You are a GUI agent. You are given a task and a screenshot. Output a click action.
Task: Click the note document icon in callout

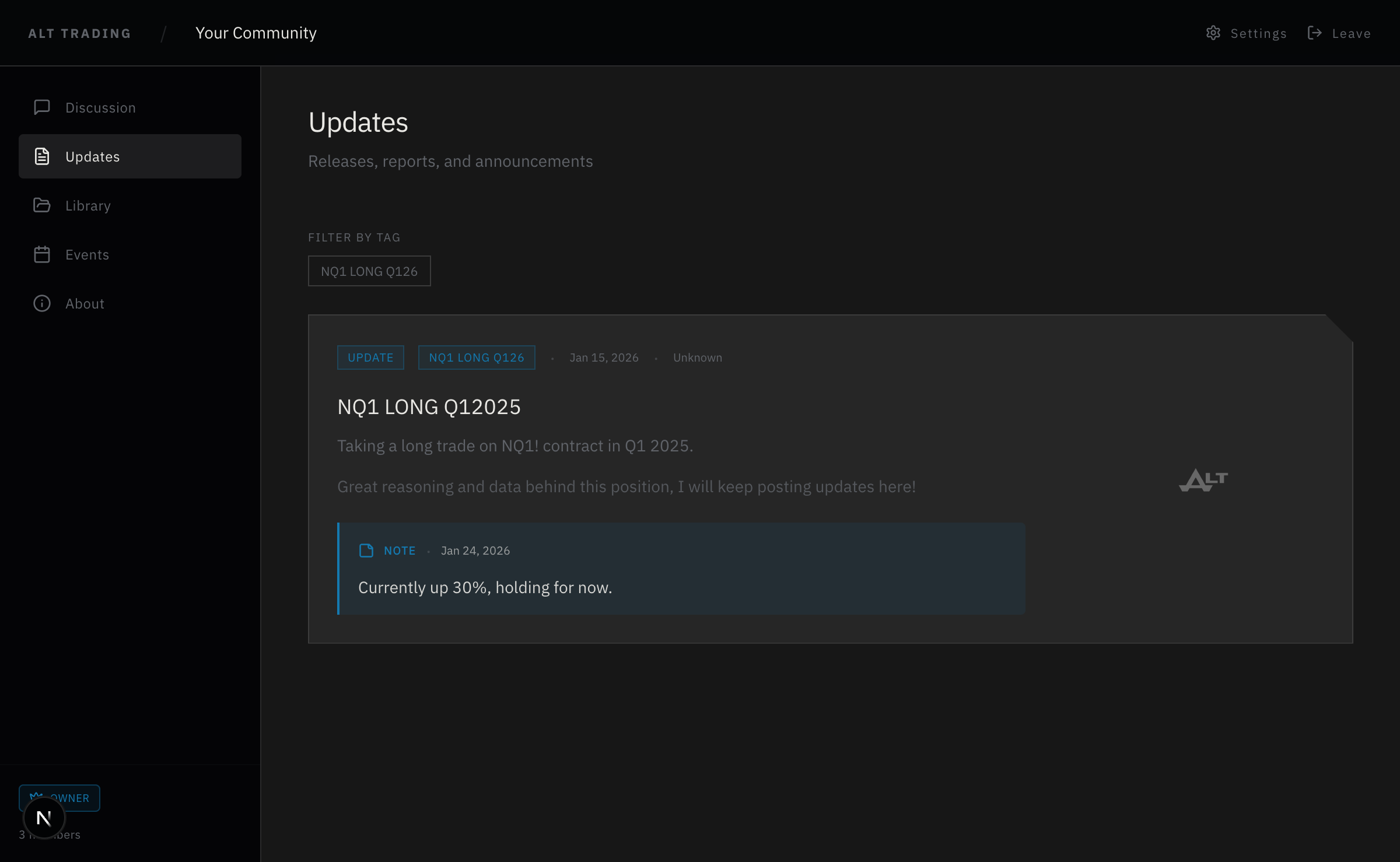[366, 551]
